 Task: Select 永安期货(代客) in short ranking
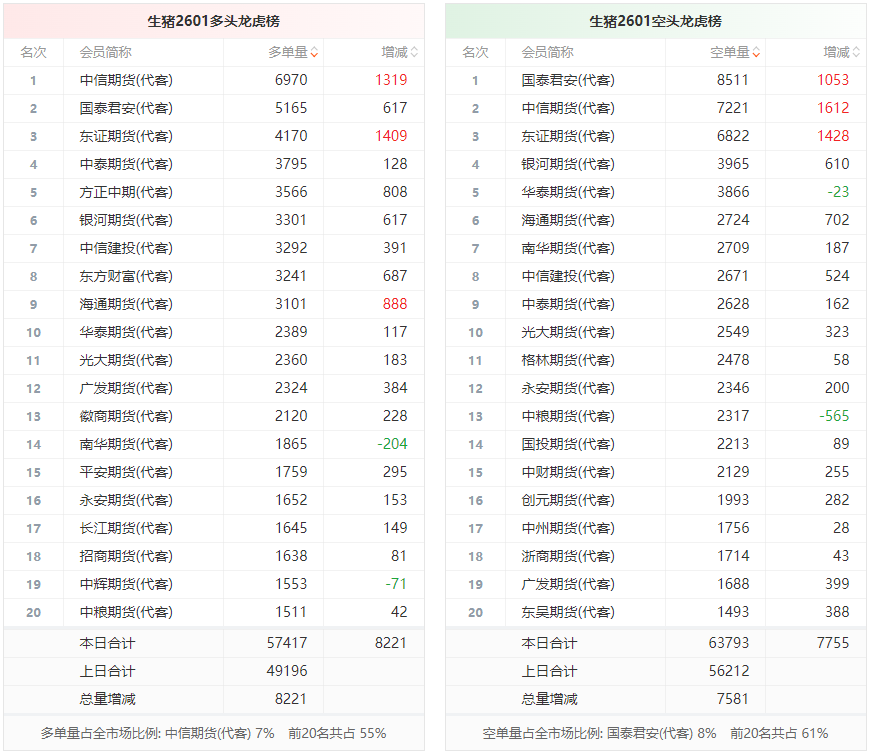[x=568, y=388]
